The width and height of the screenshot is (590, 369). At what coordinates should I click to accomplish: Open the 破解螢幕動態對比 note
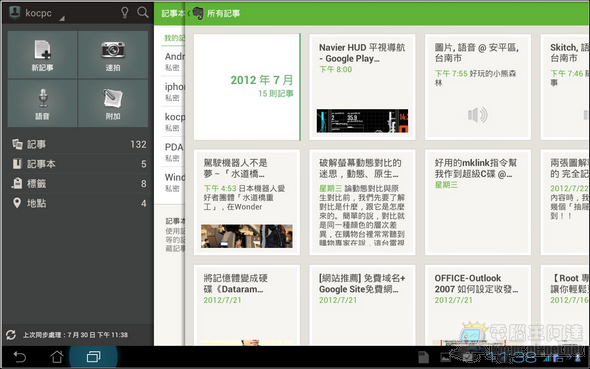click(362, 202)
